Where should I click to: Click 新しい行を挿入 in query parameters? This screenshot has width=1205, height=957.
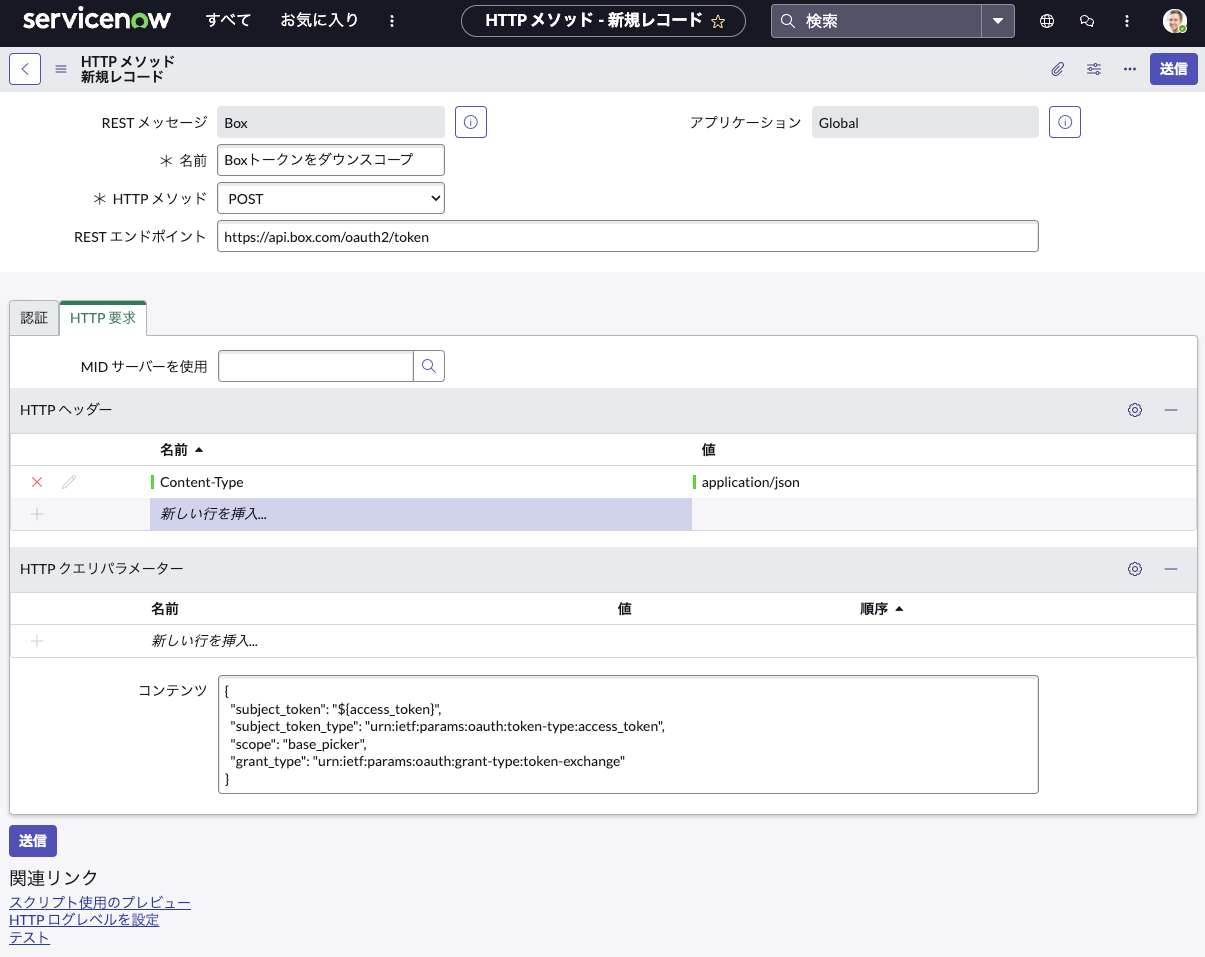pos(205,641)
